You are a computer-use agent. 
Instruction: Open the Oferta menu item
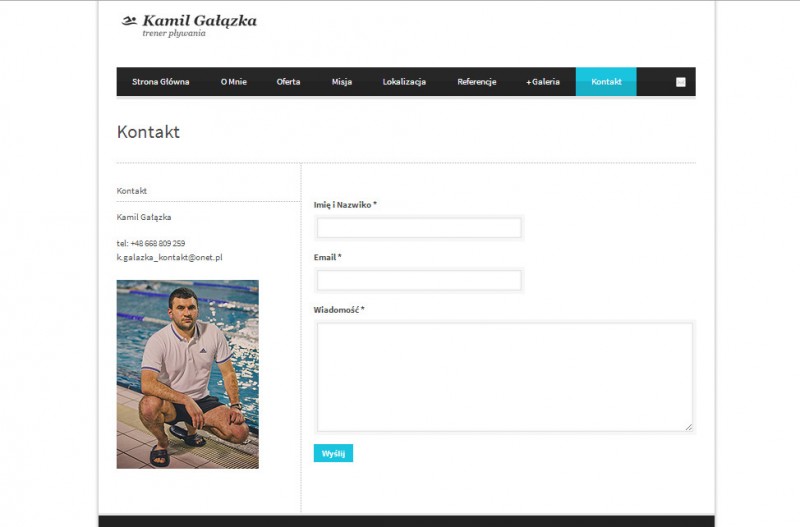tap(288, 82)
